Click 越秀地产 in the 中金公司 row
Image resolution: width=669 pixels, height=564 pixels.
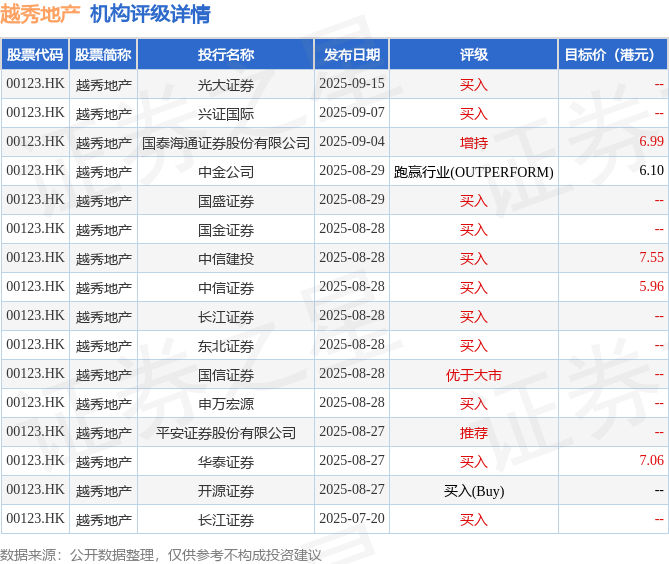coord(103,172)
